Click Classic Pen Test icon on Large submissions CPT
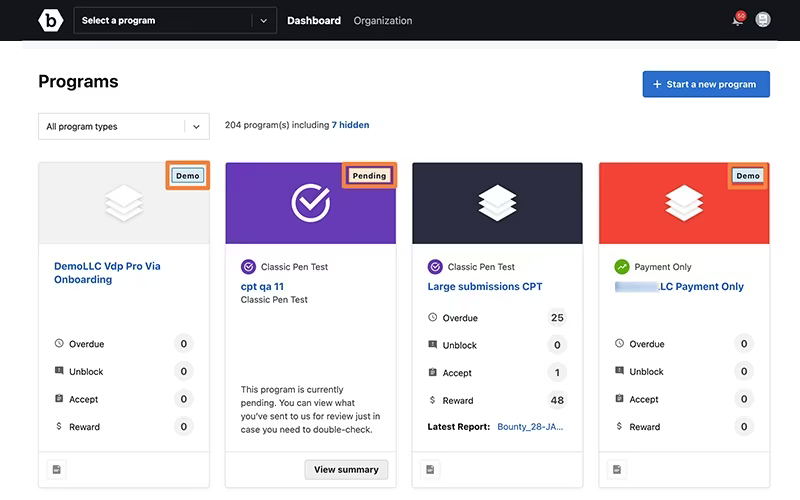 (x=435, y=267)
